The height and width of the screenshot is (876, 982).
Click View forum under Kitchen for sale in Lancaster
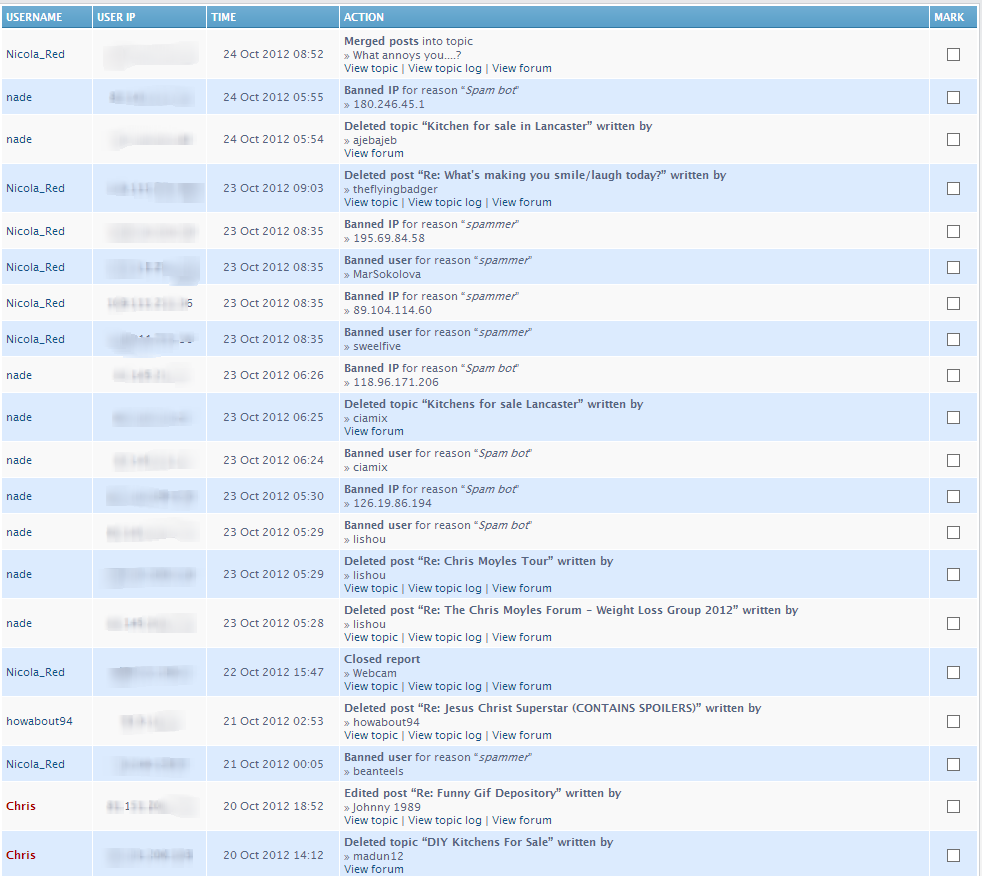[374, 154]
